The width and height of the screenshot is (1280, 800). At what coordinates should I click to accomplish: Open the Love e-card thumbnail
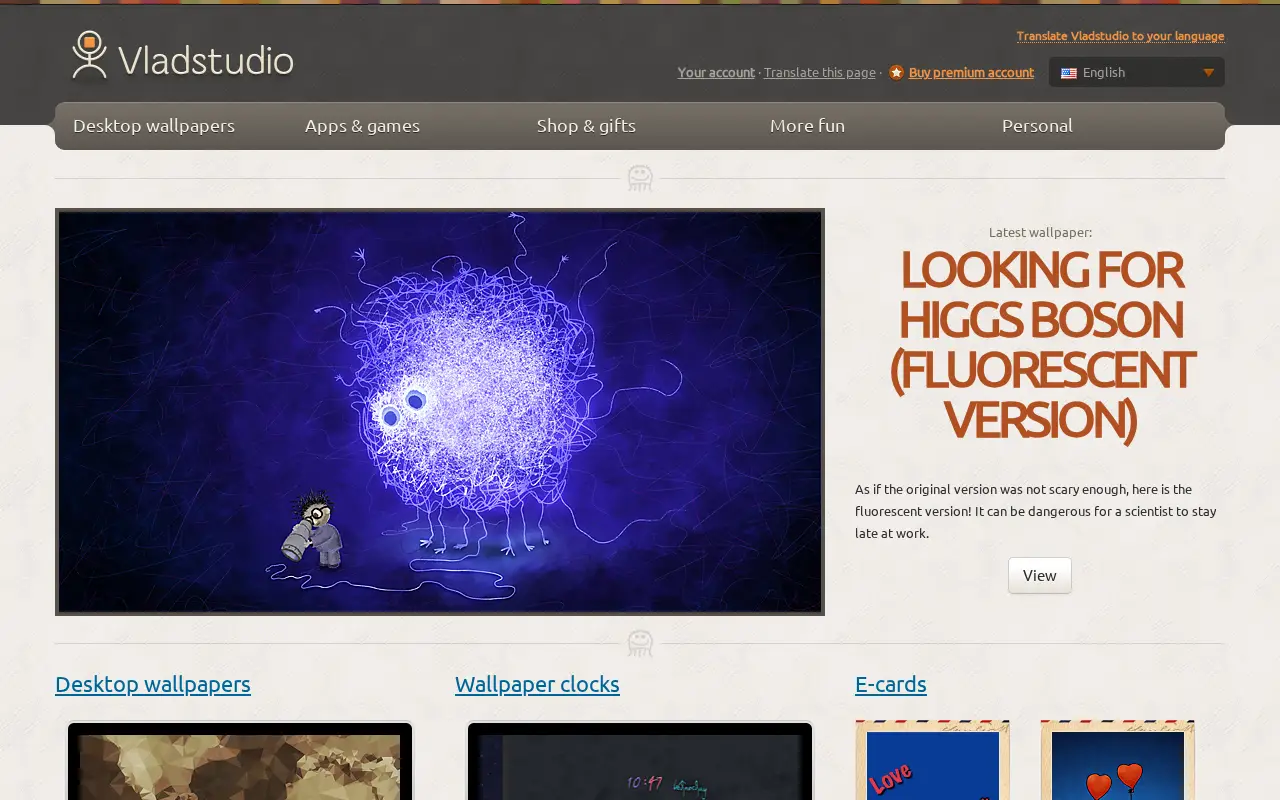click(932, 760)
